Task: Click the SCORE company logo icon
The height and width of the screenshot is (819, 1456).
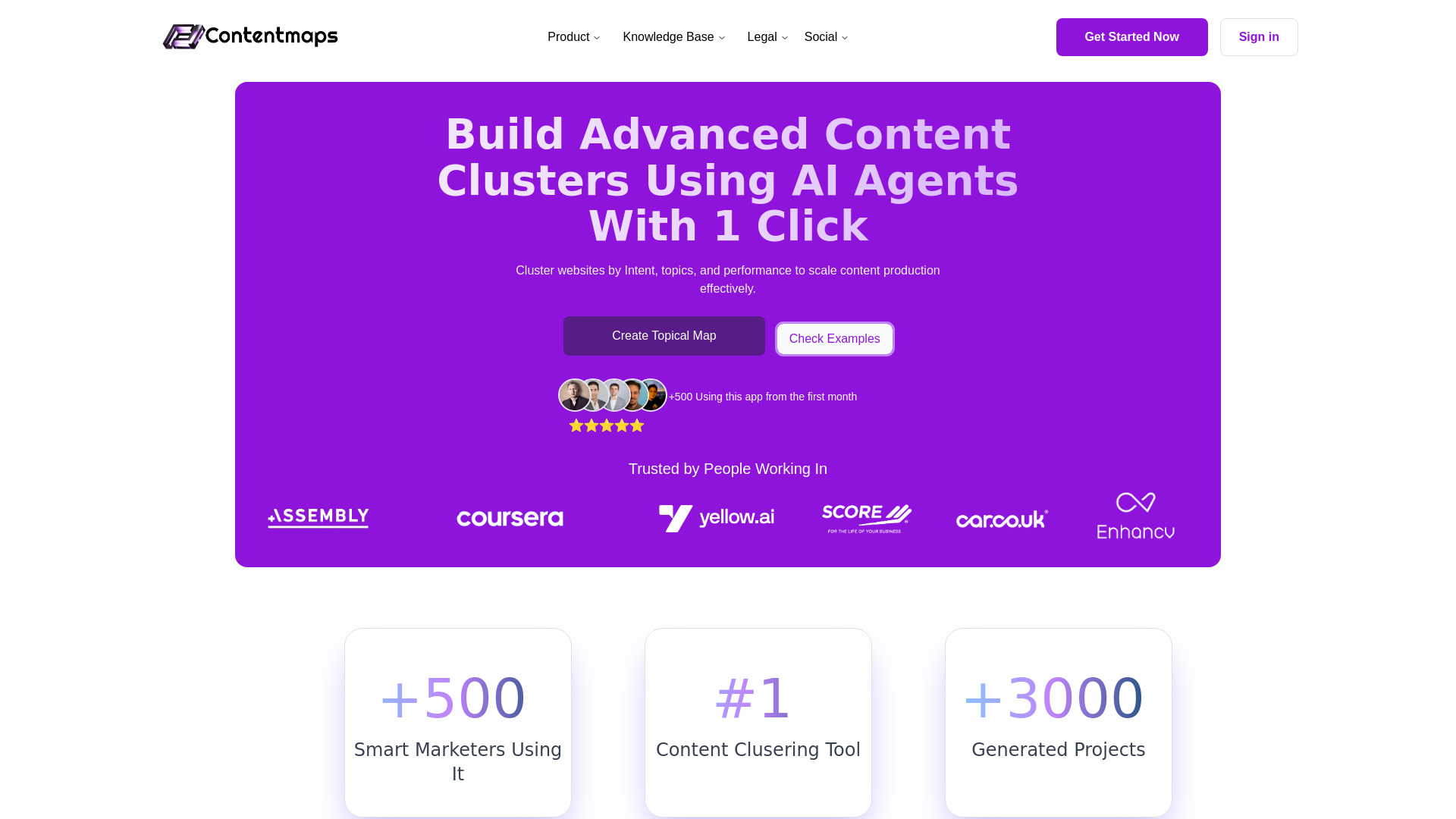Action: tap(864, 518)
